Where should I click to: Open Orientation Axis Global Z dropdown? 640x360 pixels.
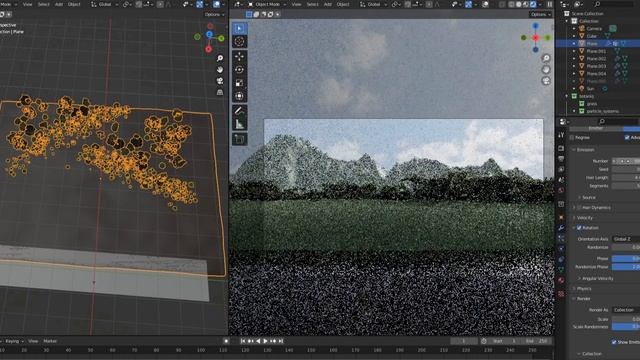pos(626,239)
